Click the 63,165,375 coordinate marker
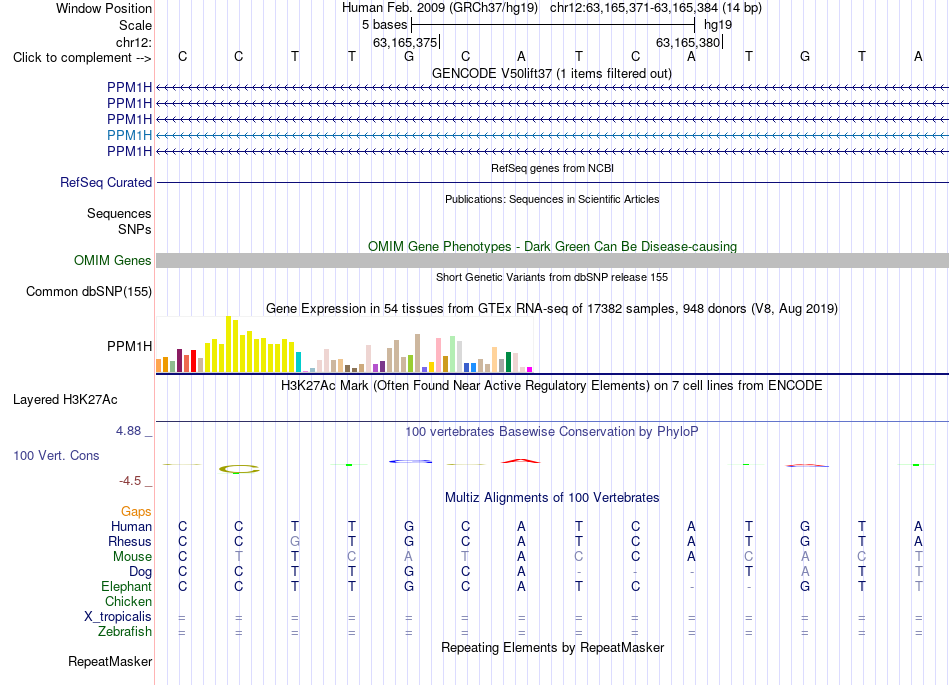 pos(405,42)
